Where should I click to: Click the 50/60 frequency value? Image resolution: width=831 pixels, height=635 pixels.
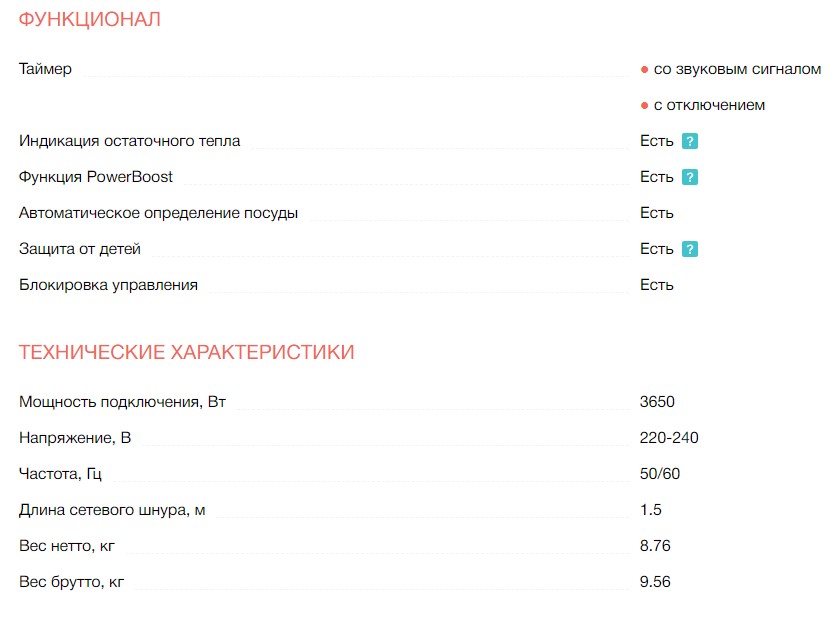pyautogui.click(x=660, y=474)
